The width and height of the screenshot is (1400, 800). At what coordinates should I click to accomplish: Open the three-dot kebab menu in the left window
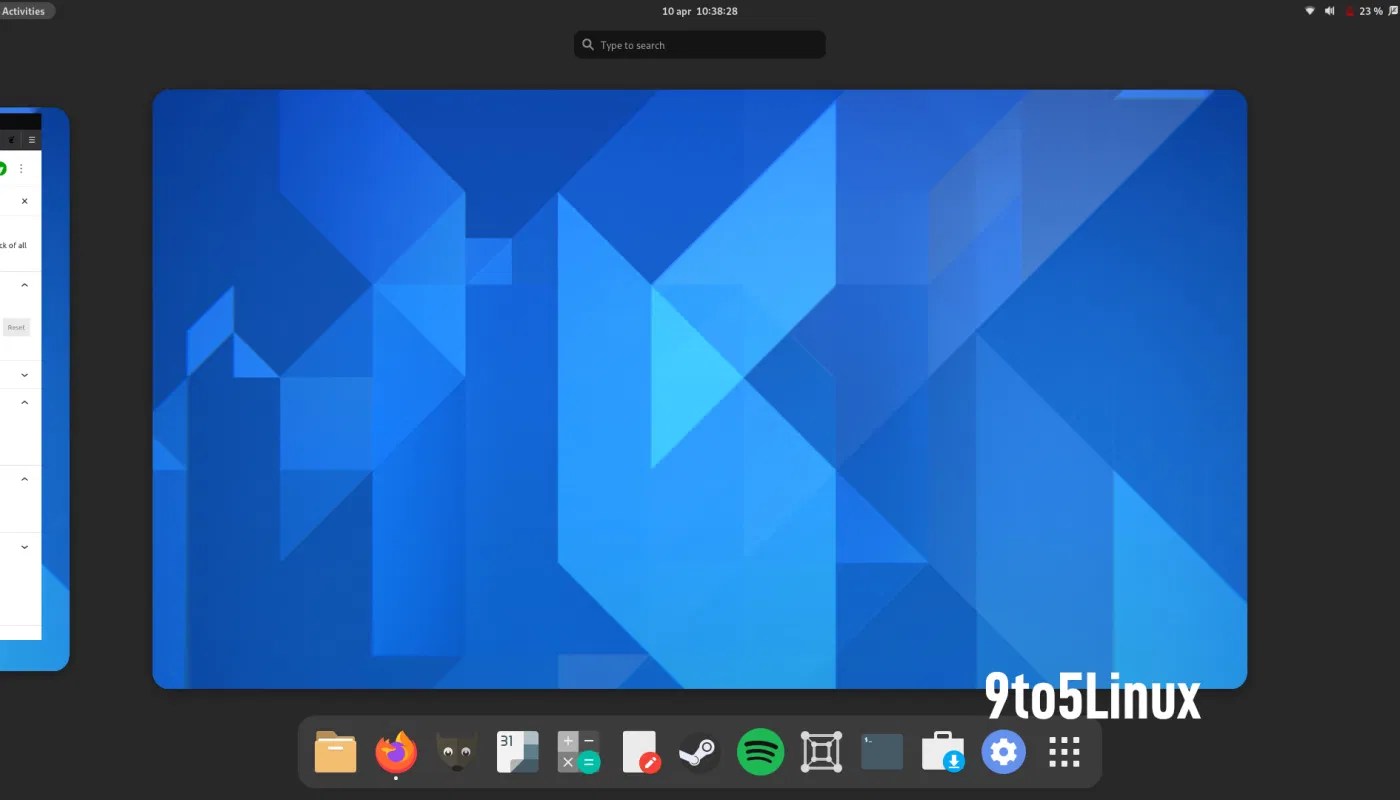[x=22, y=168]
